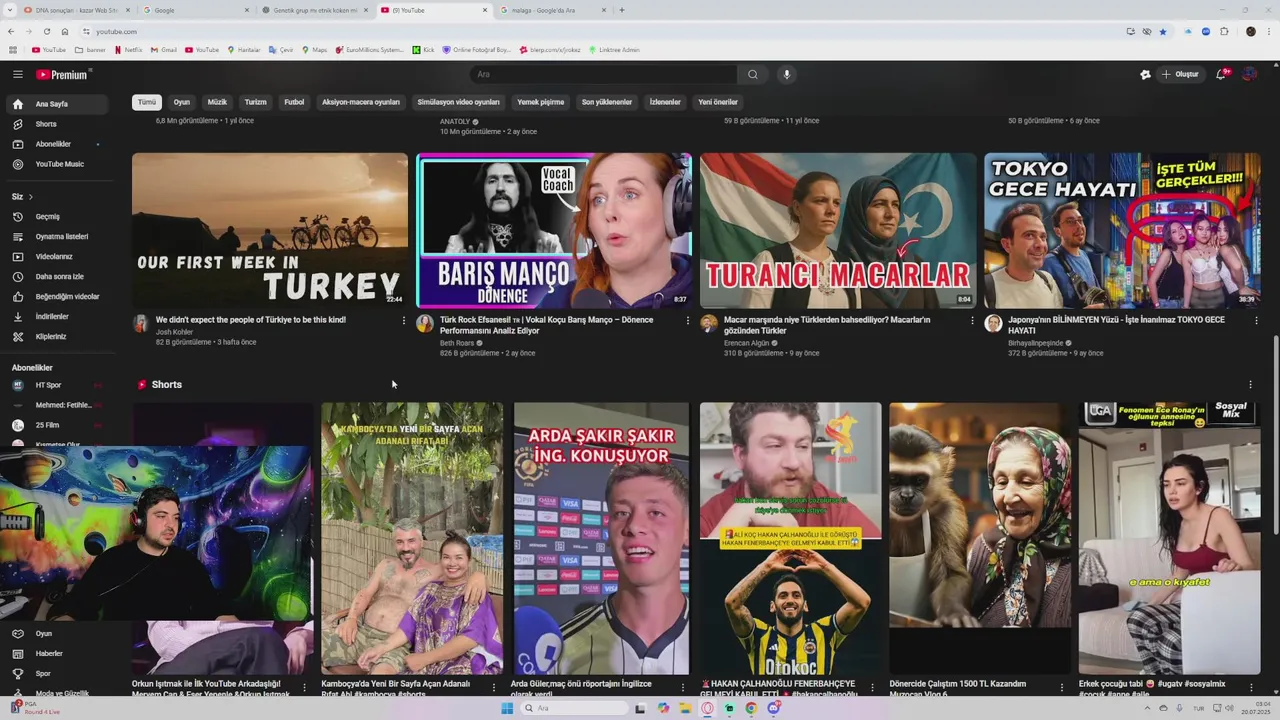
Task: Open a new browser tab
Action: (622, 10)
